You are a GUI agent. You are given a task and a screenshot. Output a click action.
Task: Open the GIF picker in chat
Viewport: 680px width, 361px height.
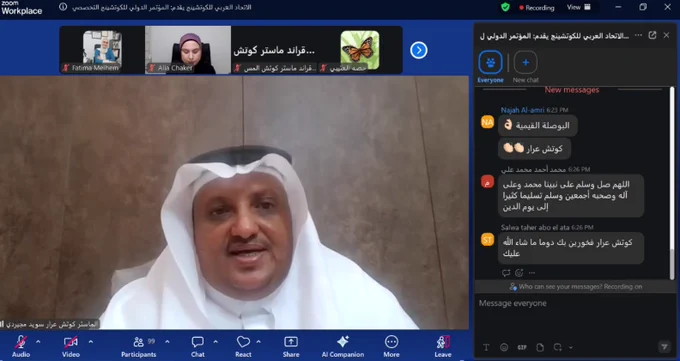tap(522, 348)
